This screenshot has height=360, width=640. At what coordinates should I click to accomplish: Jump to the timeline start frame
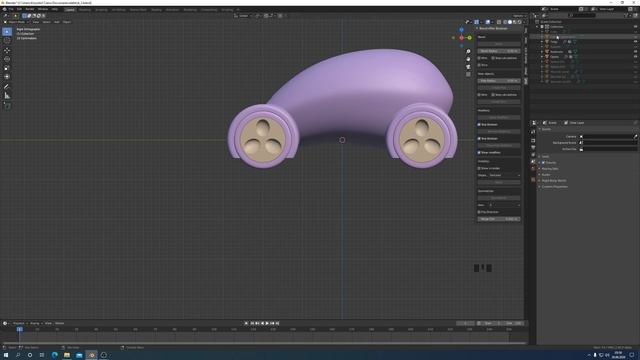tap(252, 323)
